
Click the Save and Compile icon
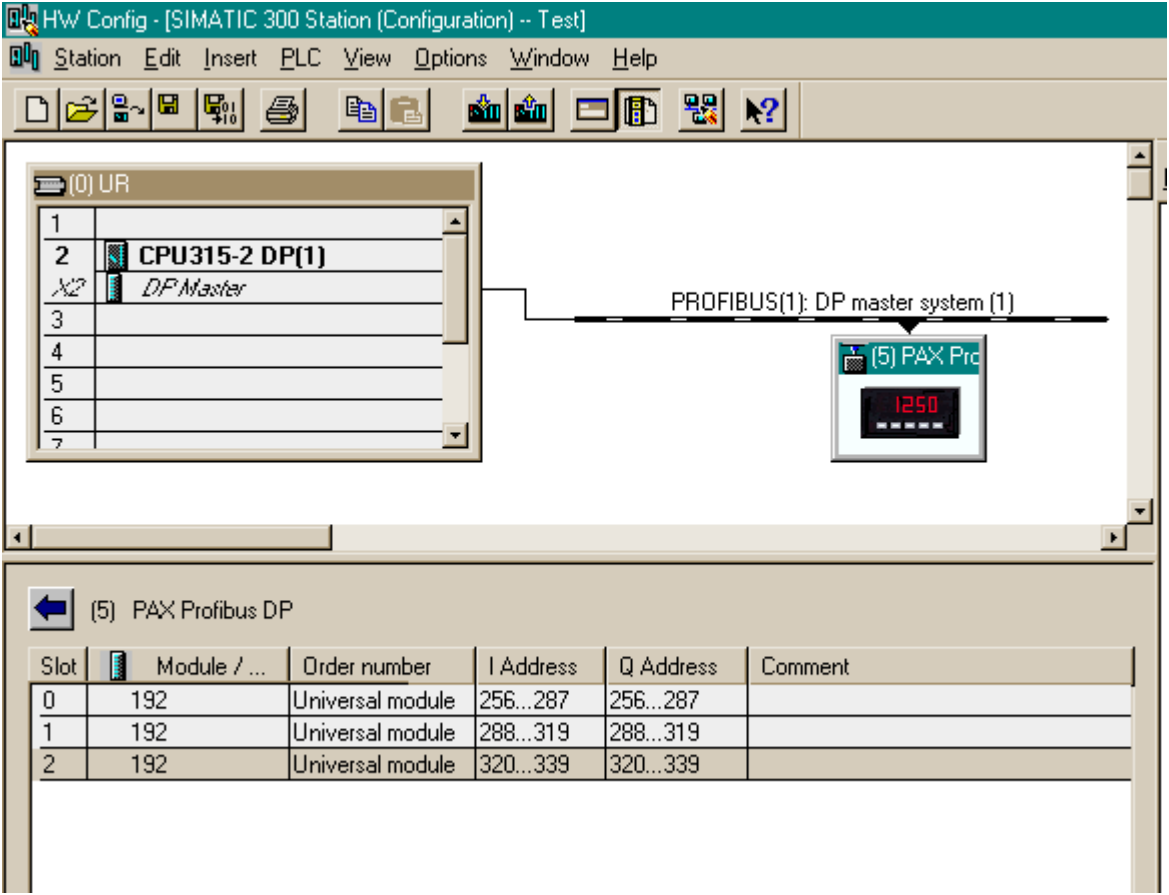(x=221, y=110)
